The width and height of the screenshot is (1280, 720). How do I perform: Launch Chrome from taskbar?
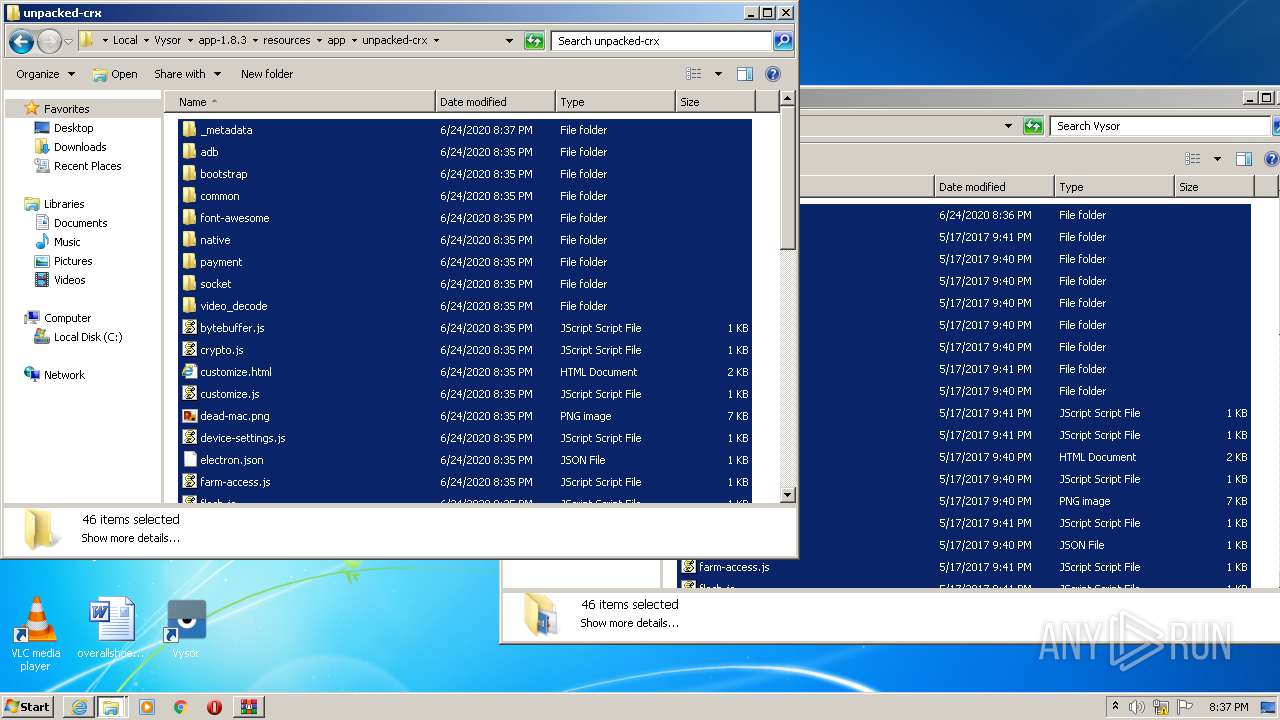click(180, 707)
